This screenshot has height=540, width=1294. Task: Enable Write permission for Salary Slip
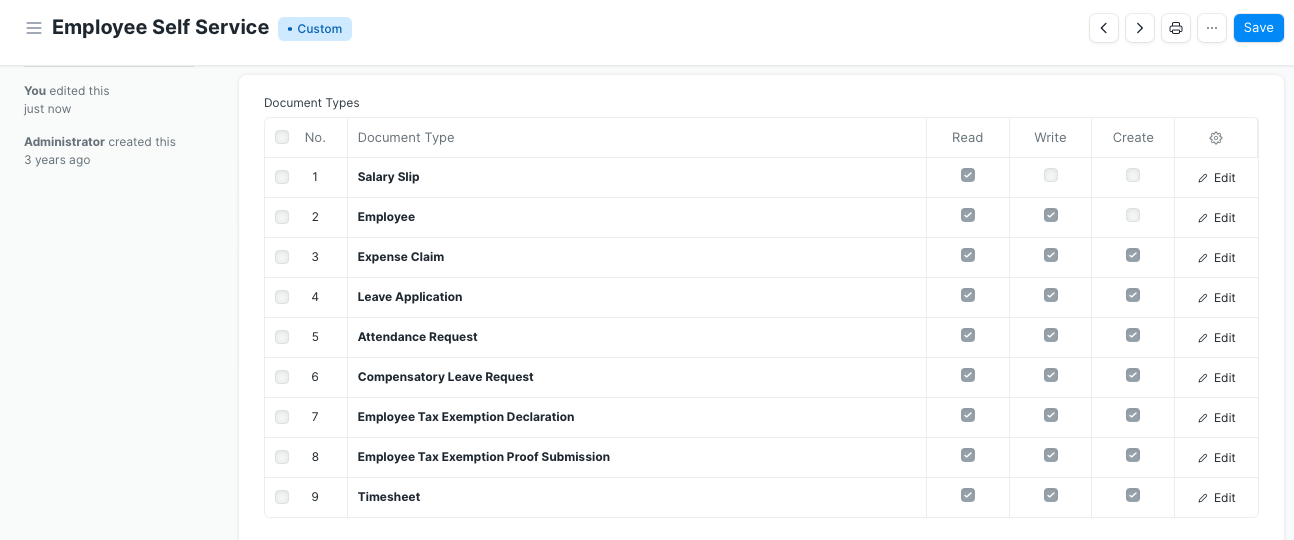pos(1050,175)
